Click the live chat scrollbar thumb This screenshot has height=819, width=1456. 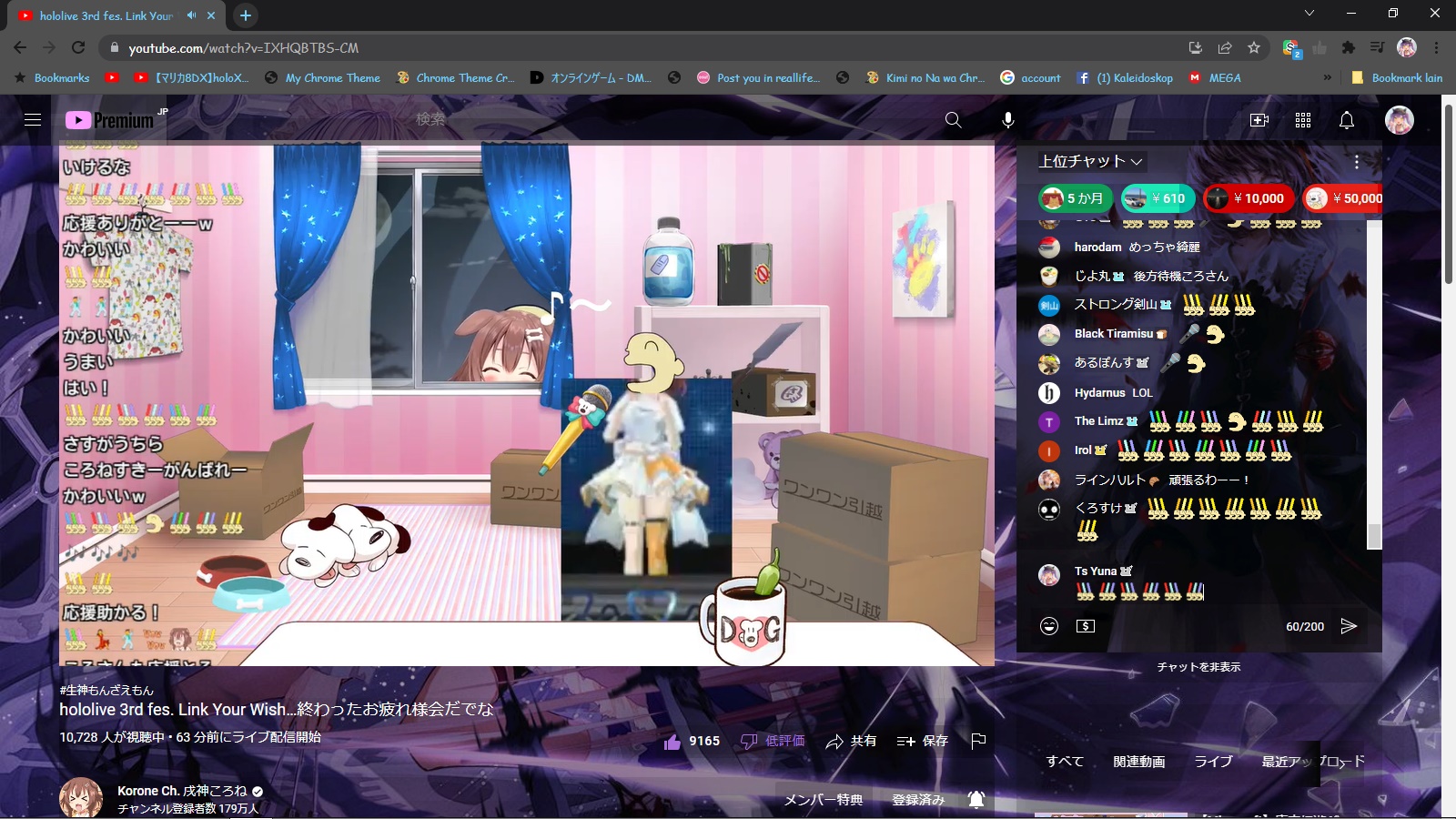[x=1374, y=537]
